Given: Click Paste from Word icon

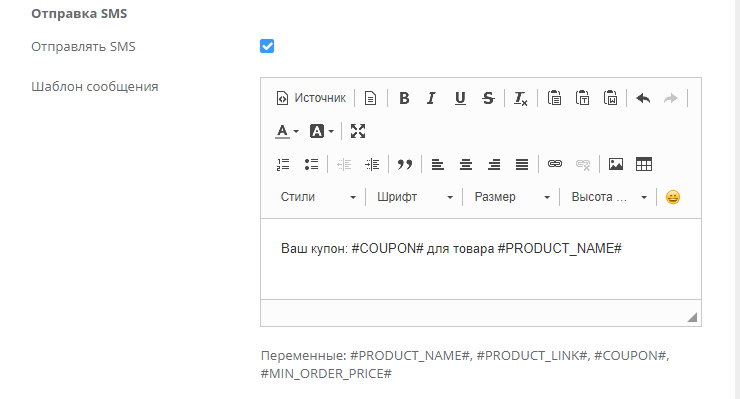Looking at the screenshot, I should [610, 98].
